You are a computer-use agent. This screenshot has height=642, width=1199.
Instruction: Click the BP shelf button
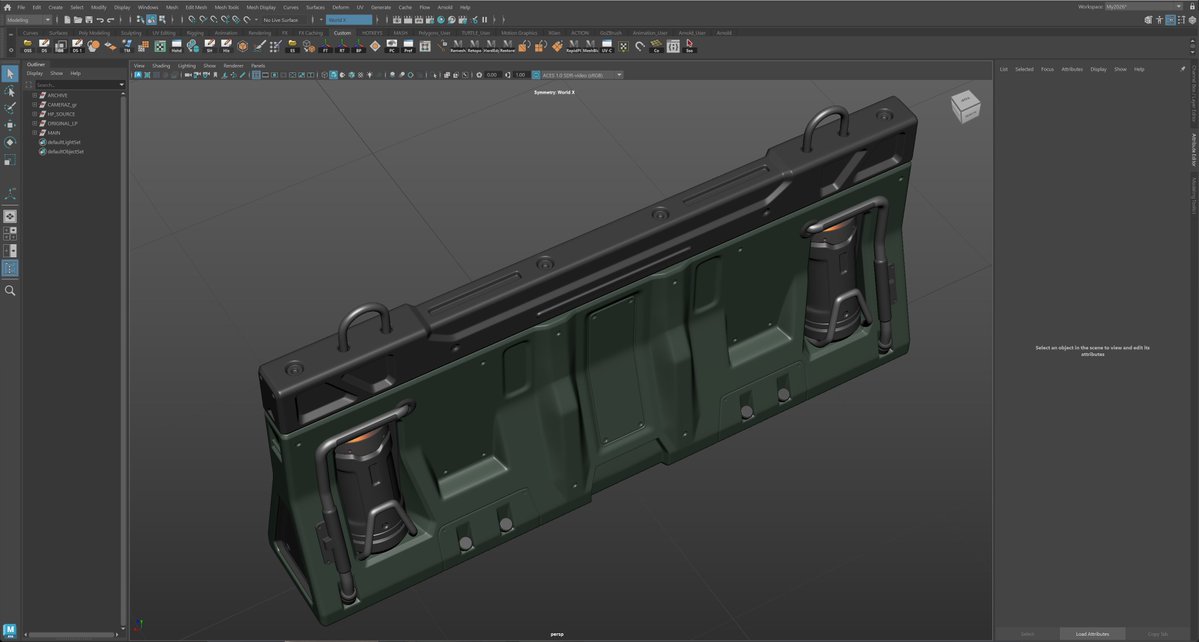pos(359,46)
